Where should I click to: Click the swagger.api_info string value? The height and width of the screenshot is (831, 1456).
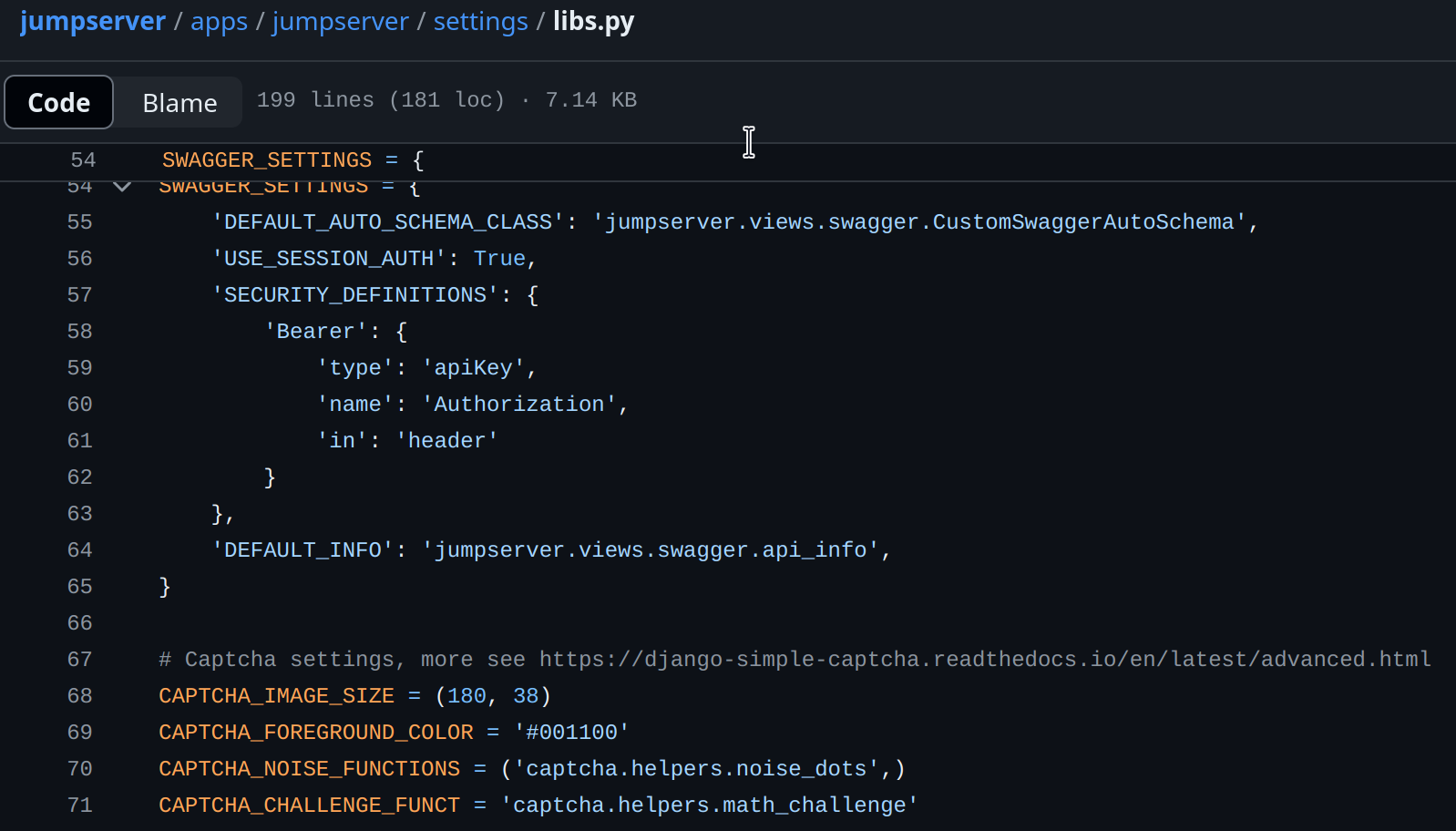pos(651,550)
